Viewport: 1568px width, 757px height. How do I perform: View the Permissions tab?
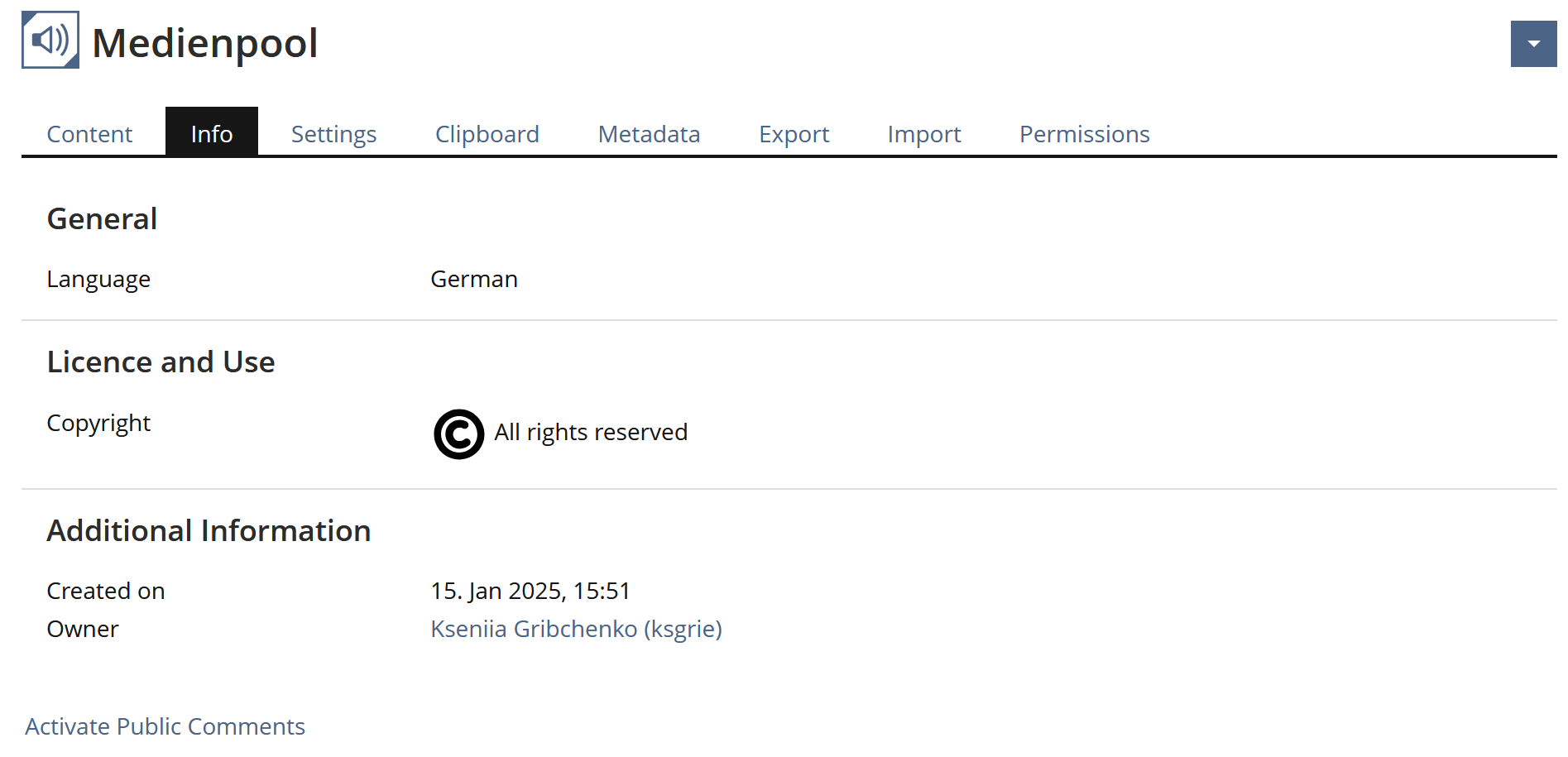(1084, 134)
